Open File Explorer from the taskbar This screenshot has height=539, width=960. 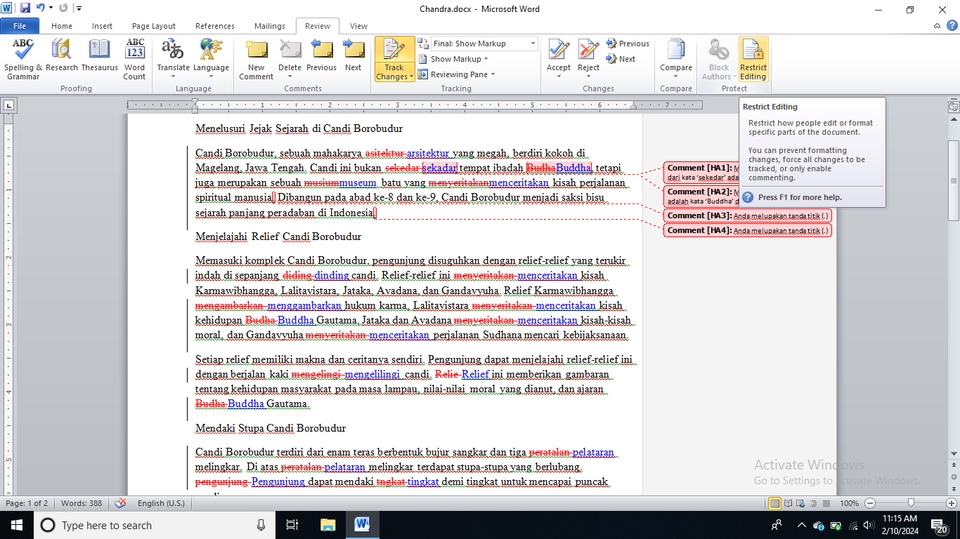328,525
